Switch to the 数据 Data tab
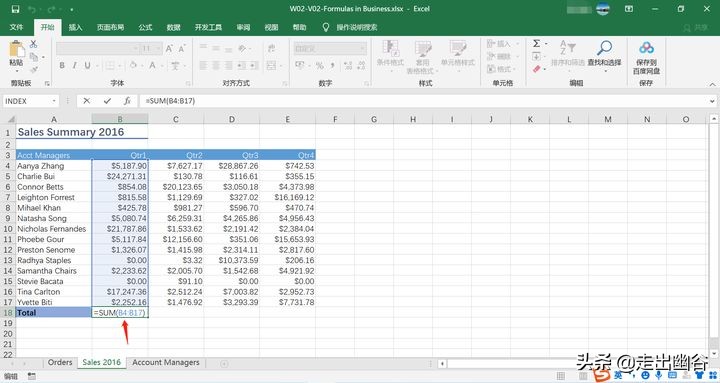Screen dimensions: 720x383 click(173, 27)
